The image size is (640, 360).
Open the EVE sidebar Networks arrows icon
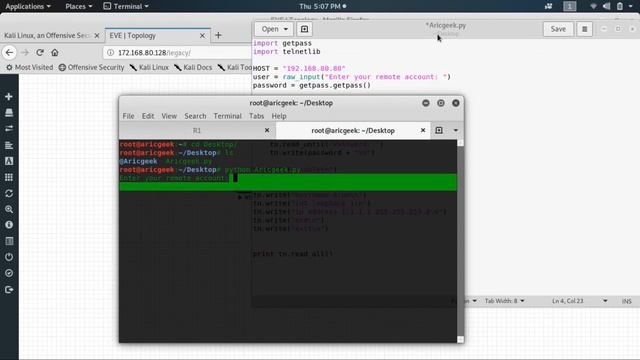(x=9, y=129)
